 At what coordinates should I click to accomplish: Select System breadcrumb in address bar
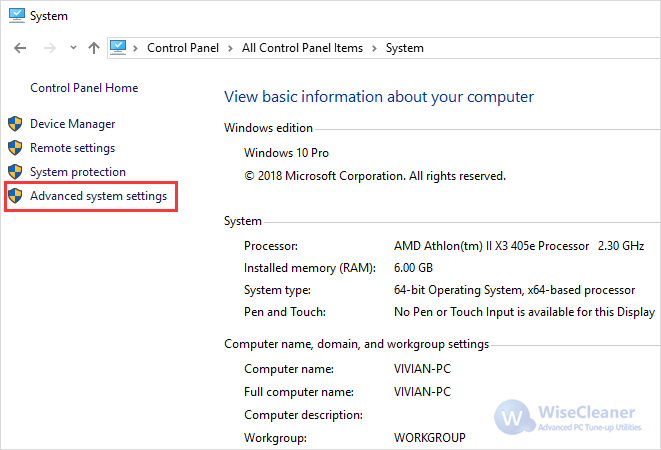(405, 48)
